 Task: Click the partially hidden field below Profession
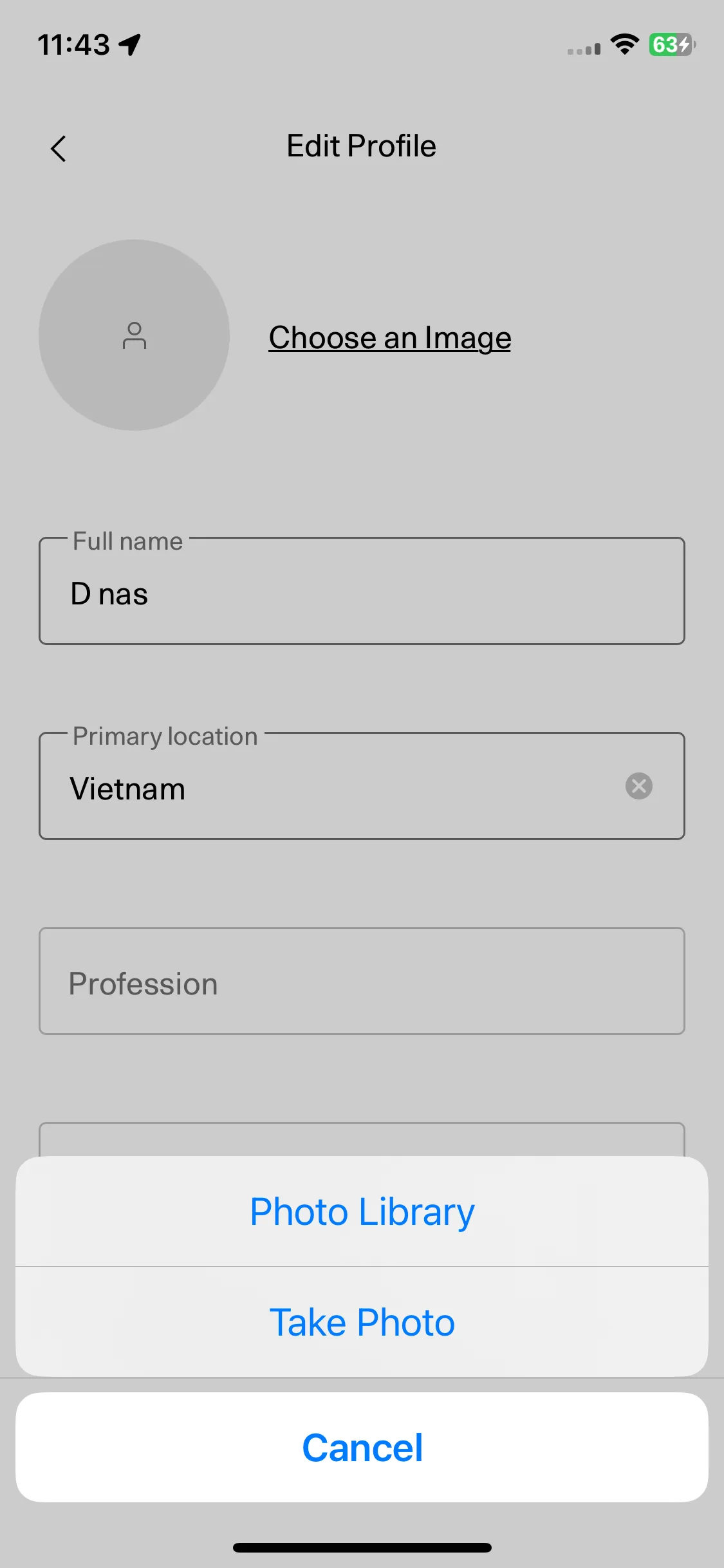click(362, 1139)
